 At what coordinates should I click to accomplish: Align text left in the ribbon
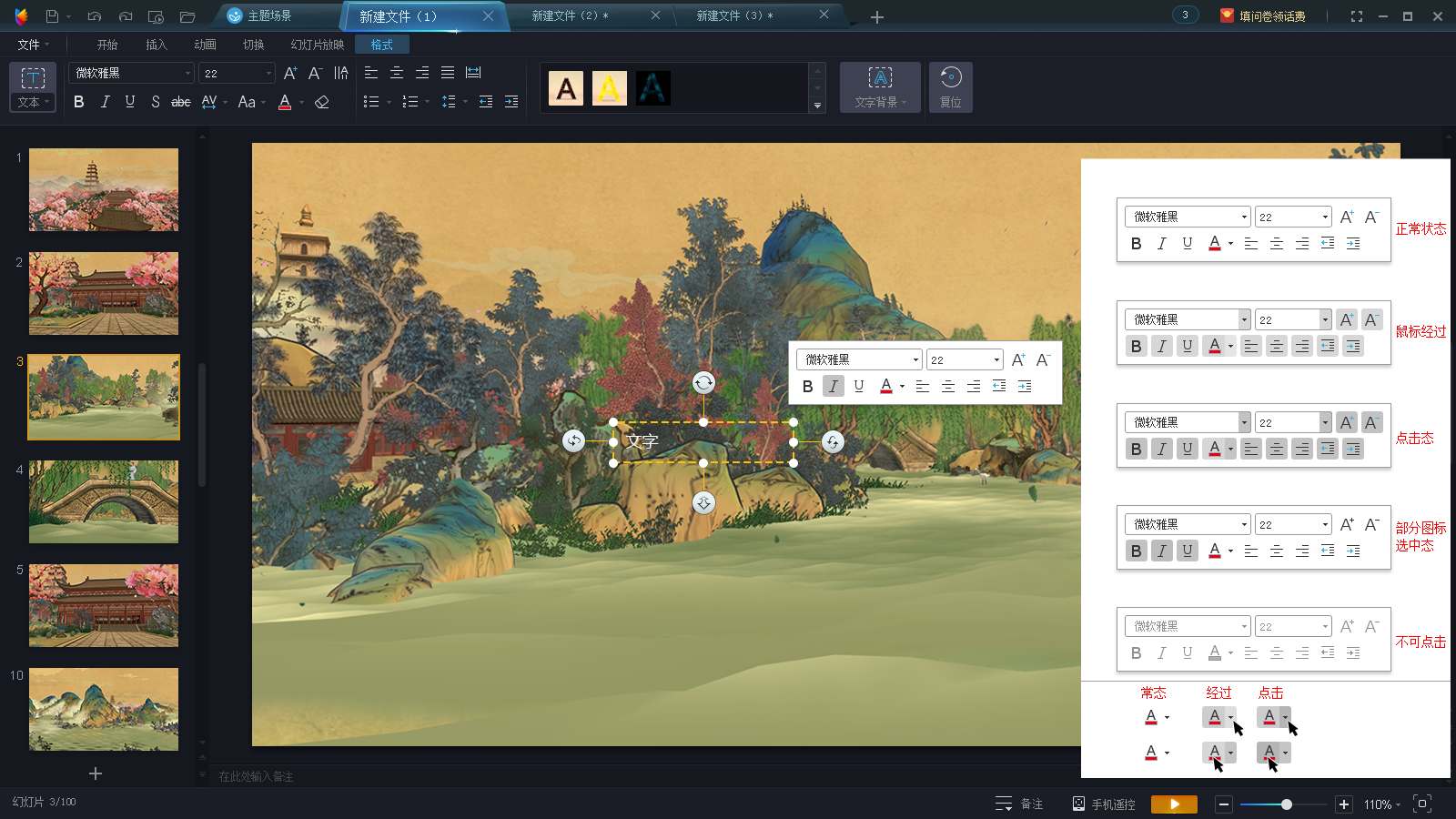[x=371, y=73]
